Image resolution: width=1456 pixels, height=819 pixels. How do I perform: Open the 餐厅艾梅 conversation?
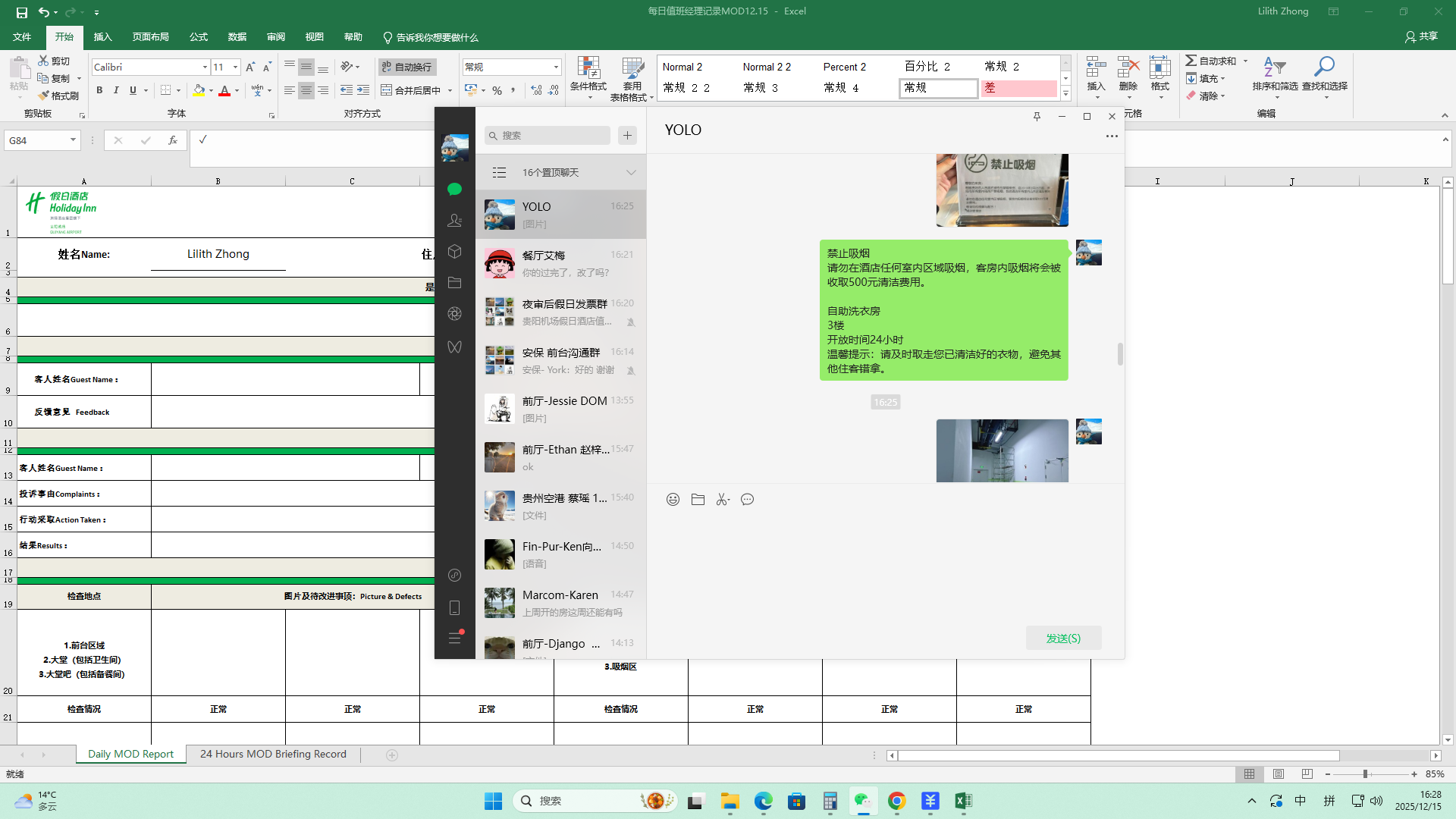click(561, 263)
